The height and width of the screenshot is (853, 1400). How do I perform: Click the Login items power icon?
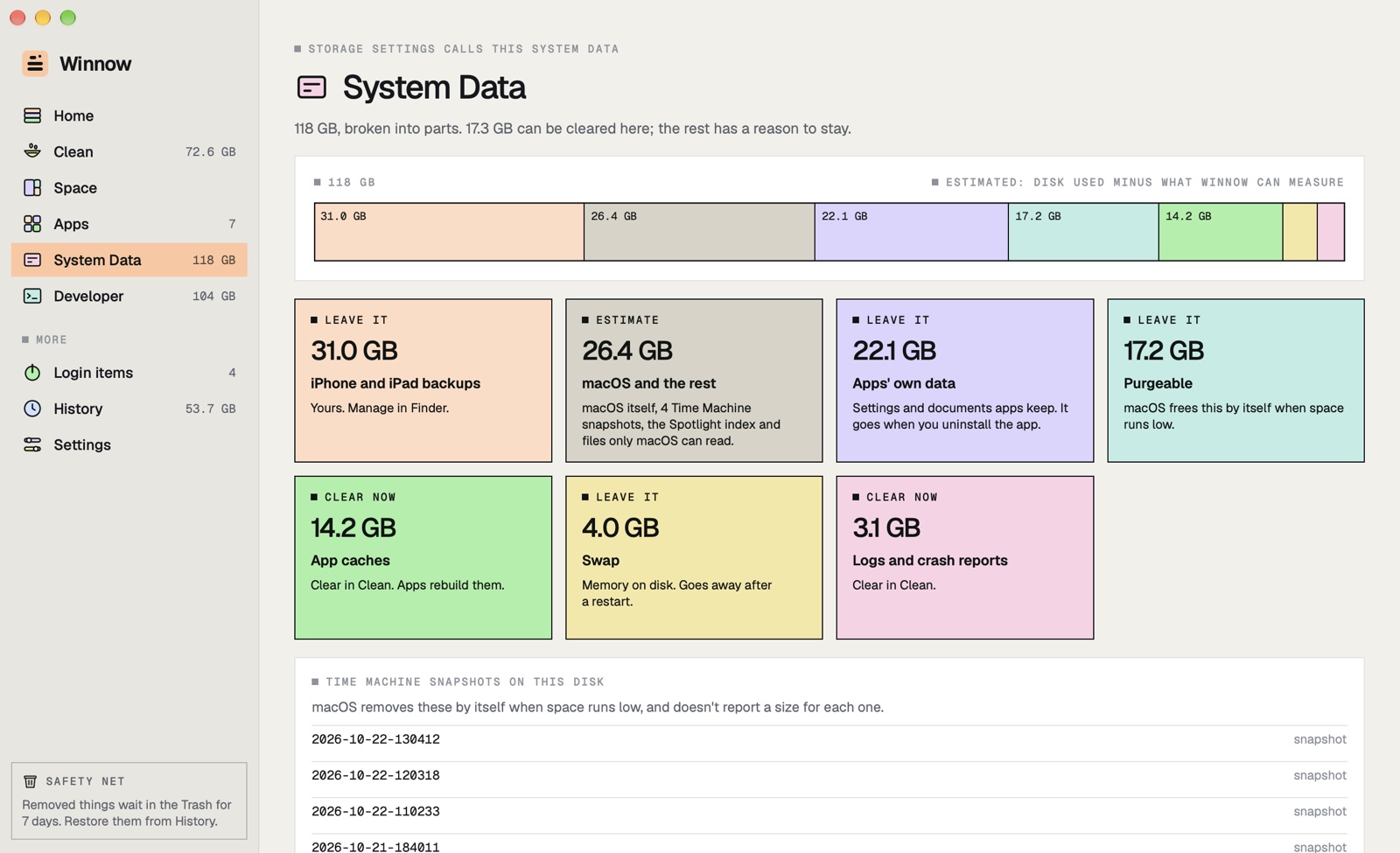click(x=32, y=373)
